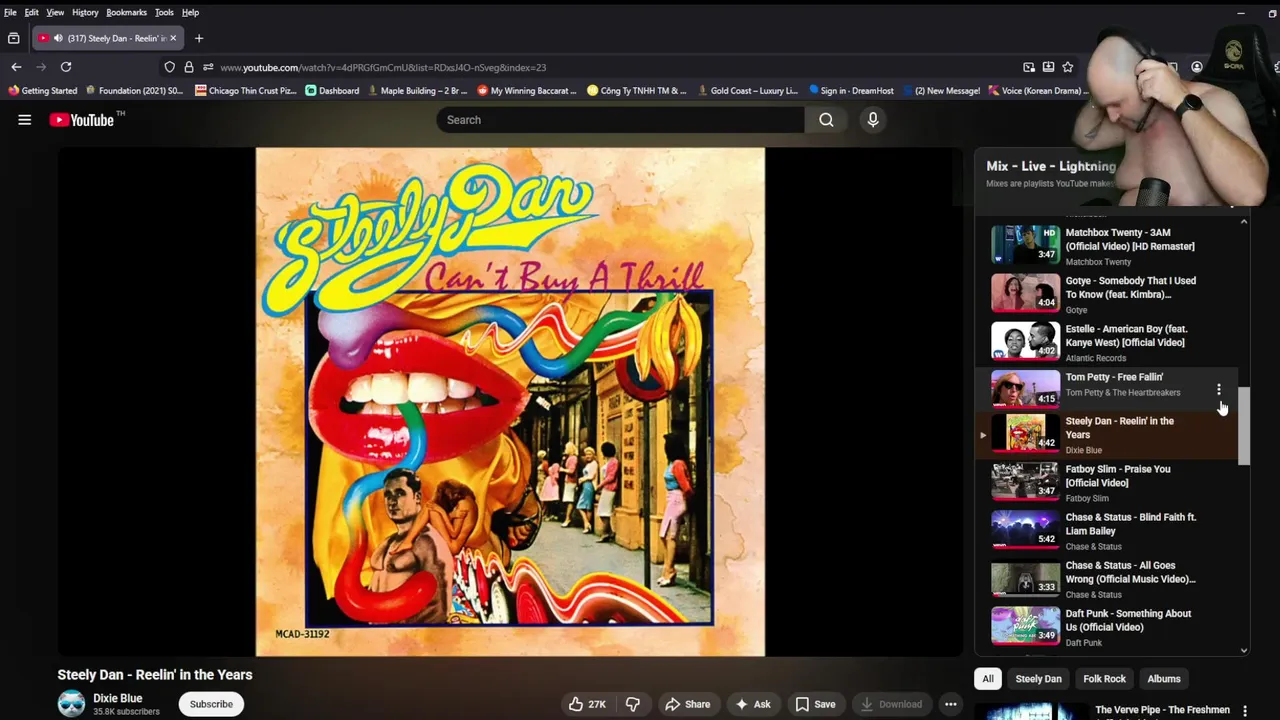Save the video to a playlist
1280x720 pixels.
[815, 704]
